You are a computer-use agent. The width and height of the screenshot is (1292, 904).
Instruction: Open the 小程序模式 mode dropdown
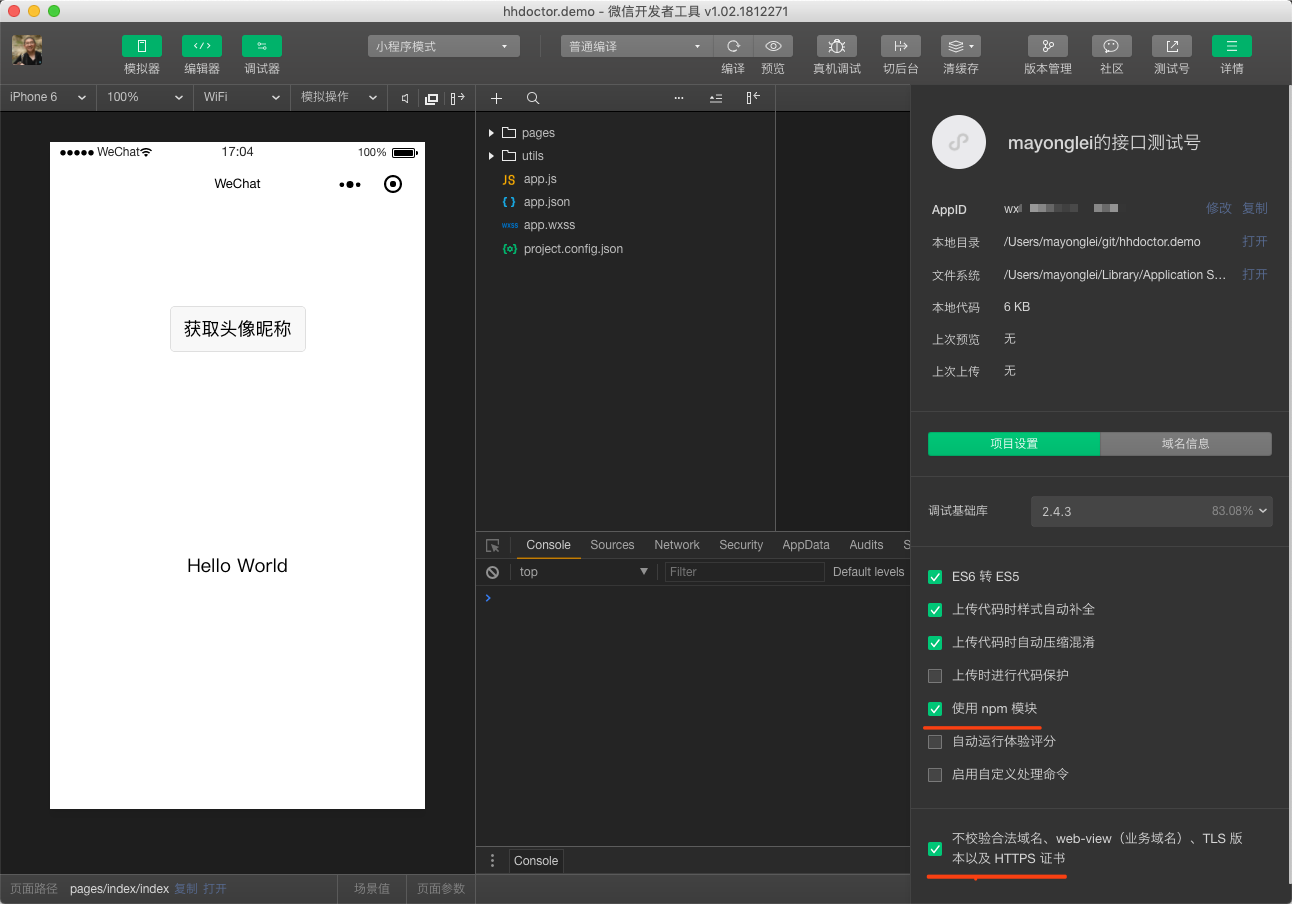444,46
